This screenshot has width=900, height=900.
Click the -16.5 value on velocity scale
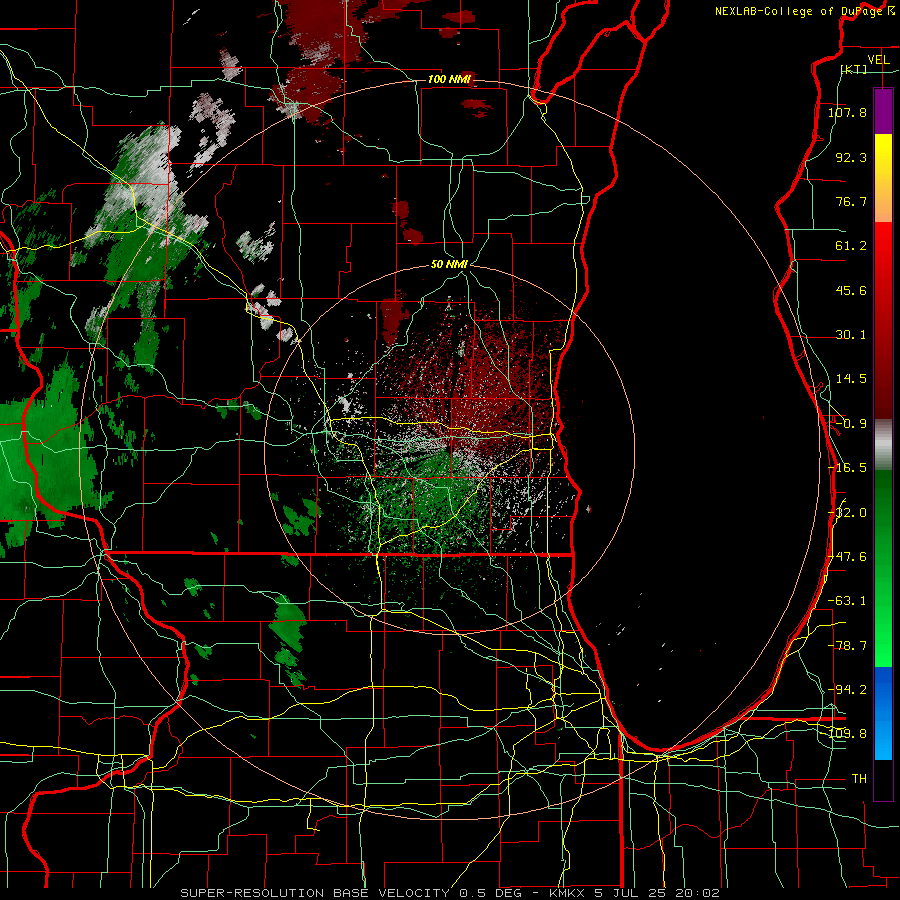[x=847, y=468]
